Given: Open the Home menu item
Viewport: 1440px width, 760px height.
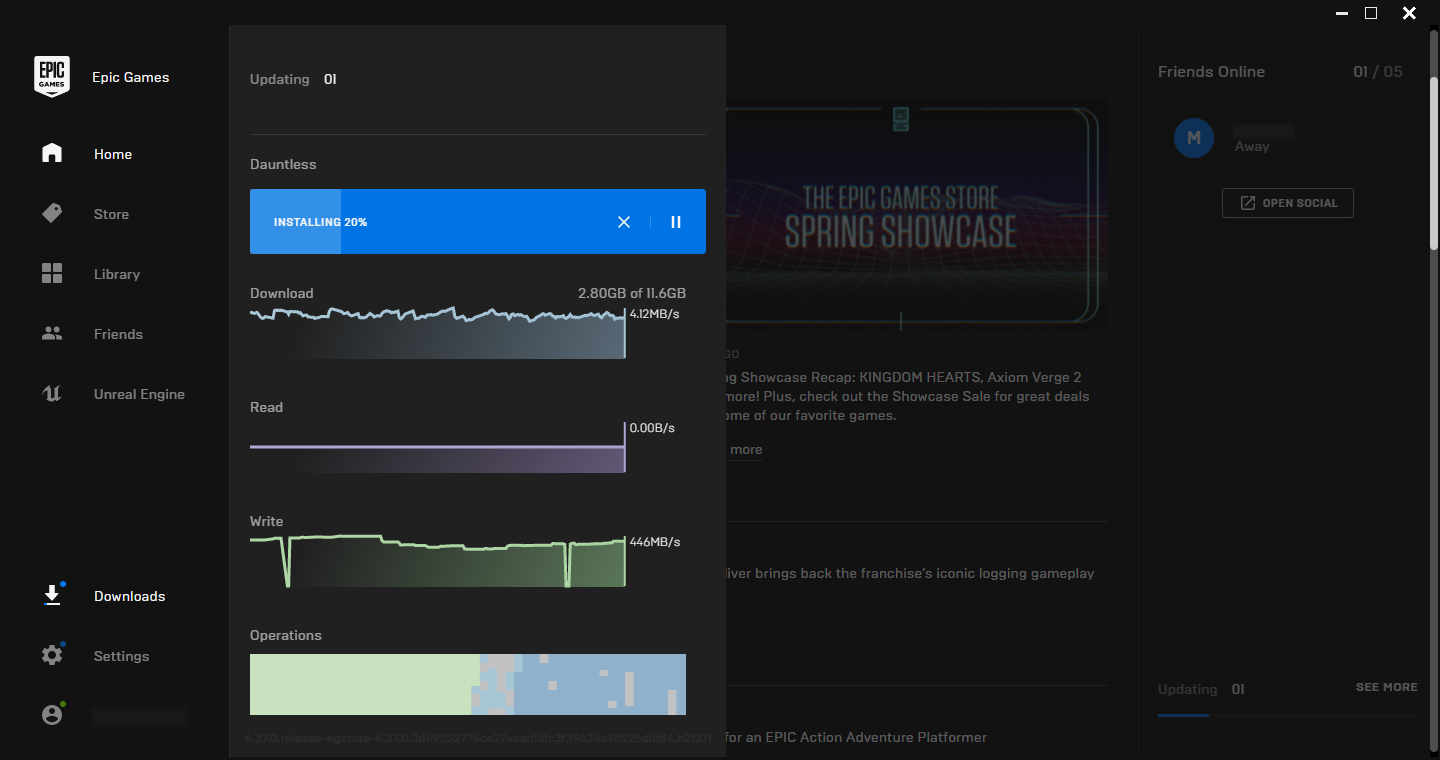Looking at the screenshot, I should [113, 154].
